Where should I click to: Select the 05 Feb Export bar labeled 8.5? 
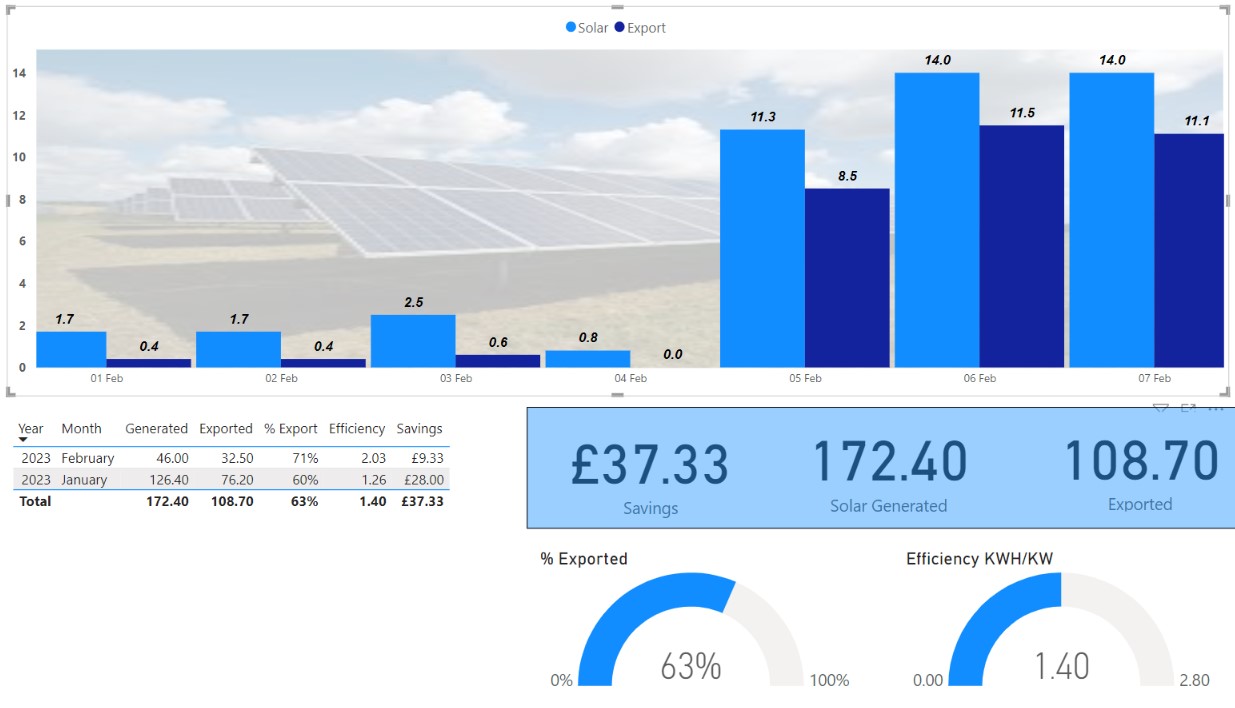click(847, 278)
